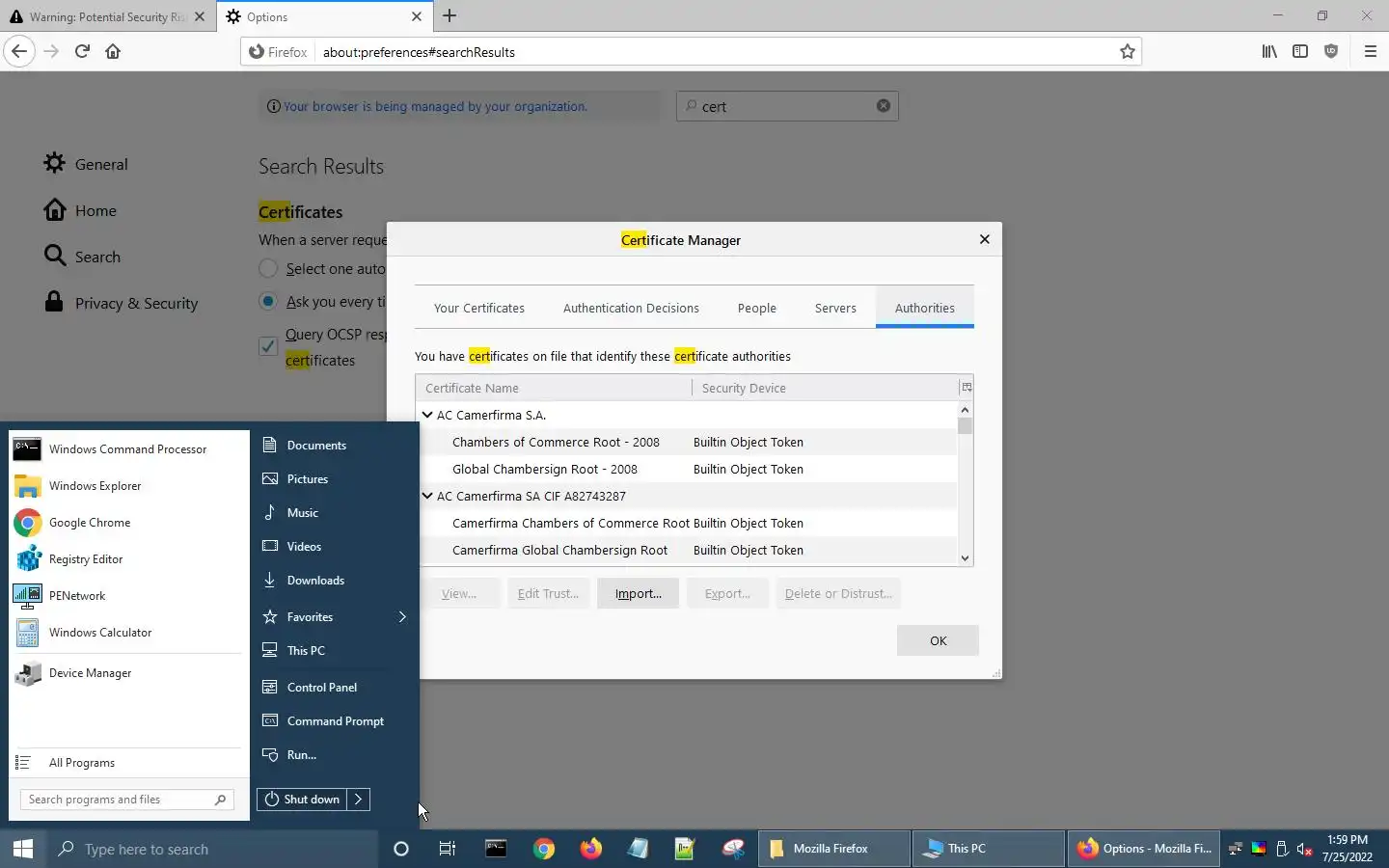Click the Windows Start button
The height and width of the screenshot is (868, 1389).
[x=23, y=849]
